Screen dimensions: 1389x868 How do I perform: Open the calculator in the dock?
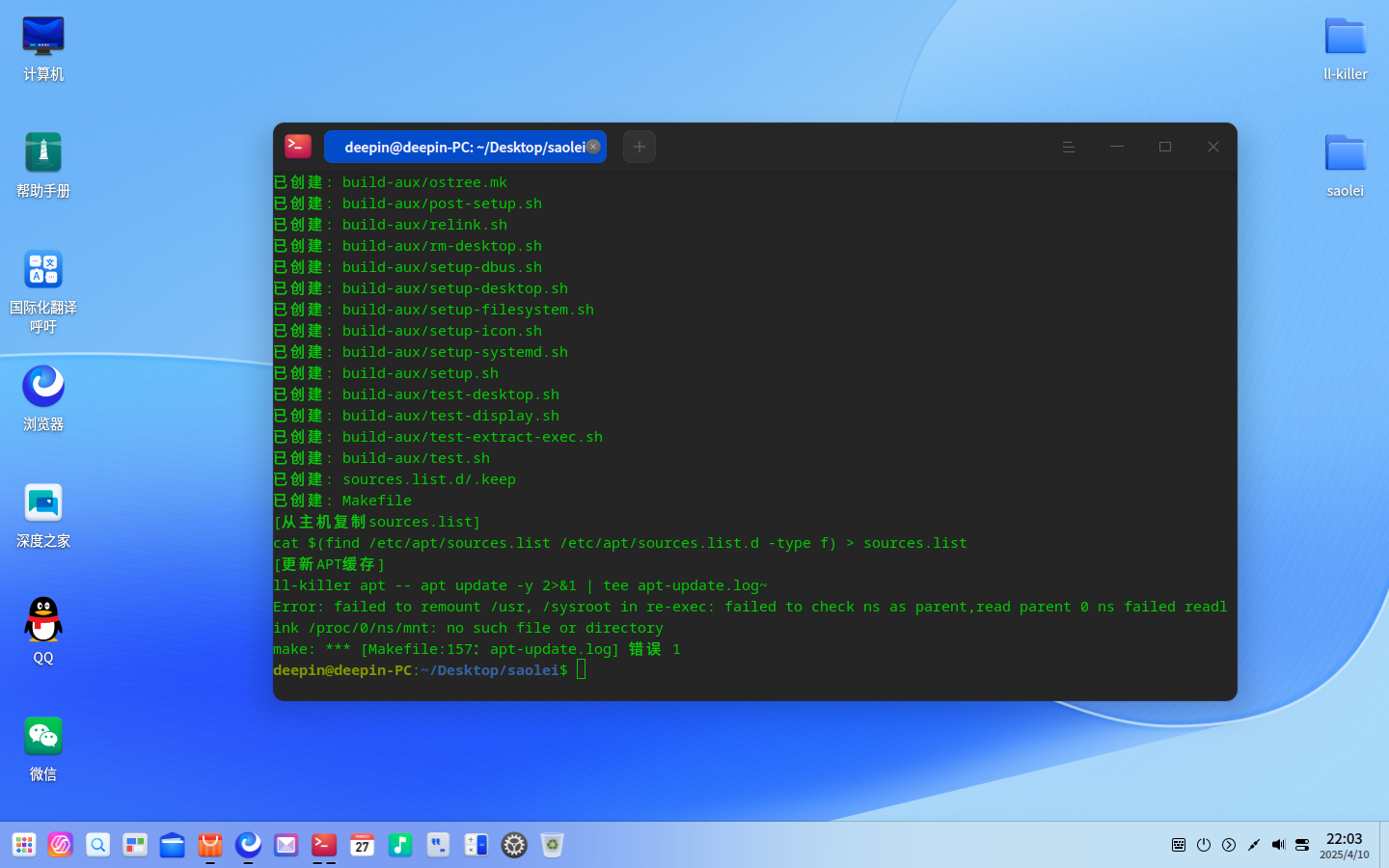point(477,845)
